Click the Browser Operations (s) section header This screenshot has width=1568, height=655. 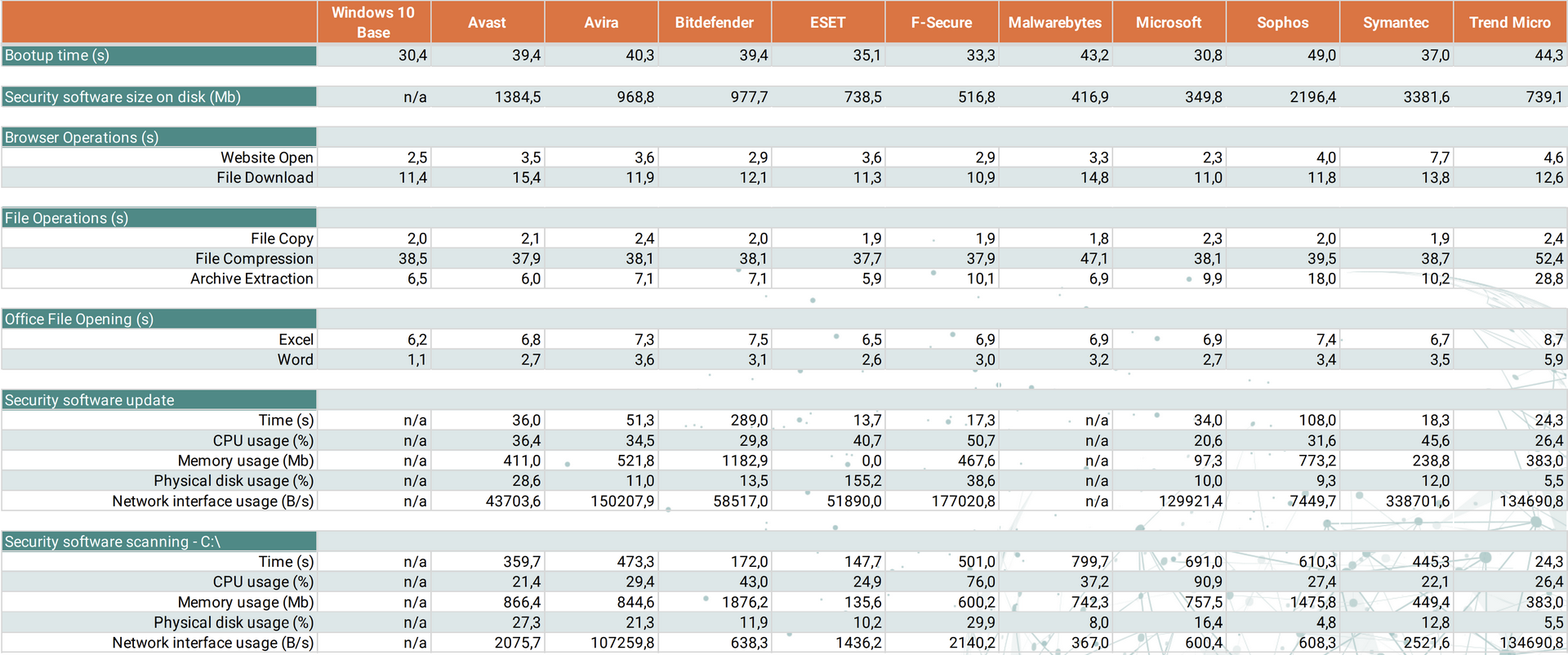coord(159,137)
